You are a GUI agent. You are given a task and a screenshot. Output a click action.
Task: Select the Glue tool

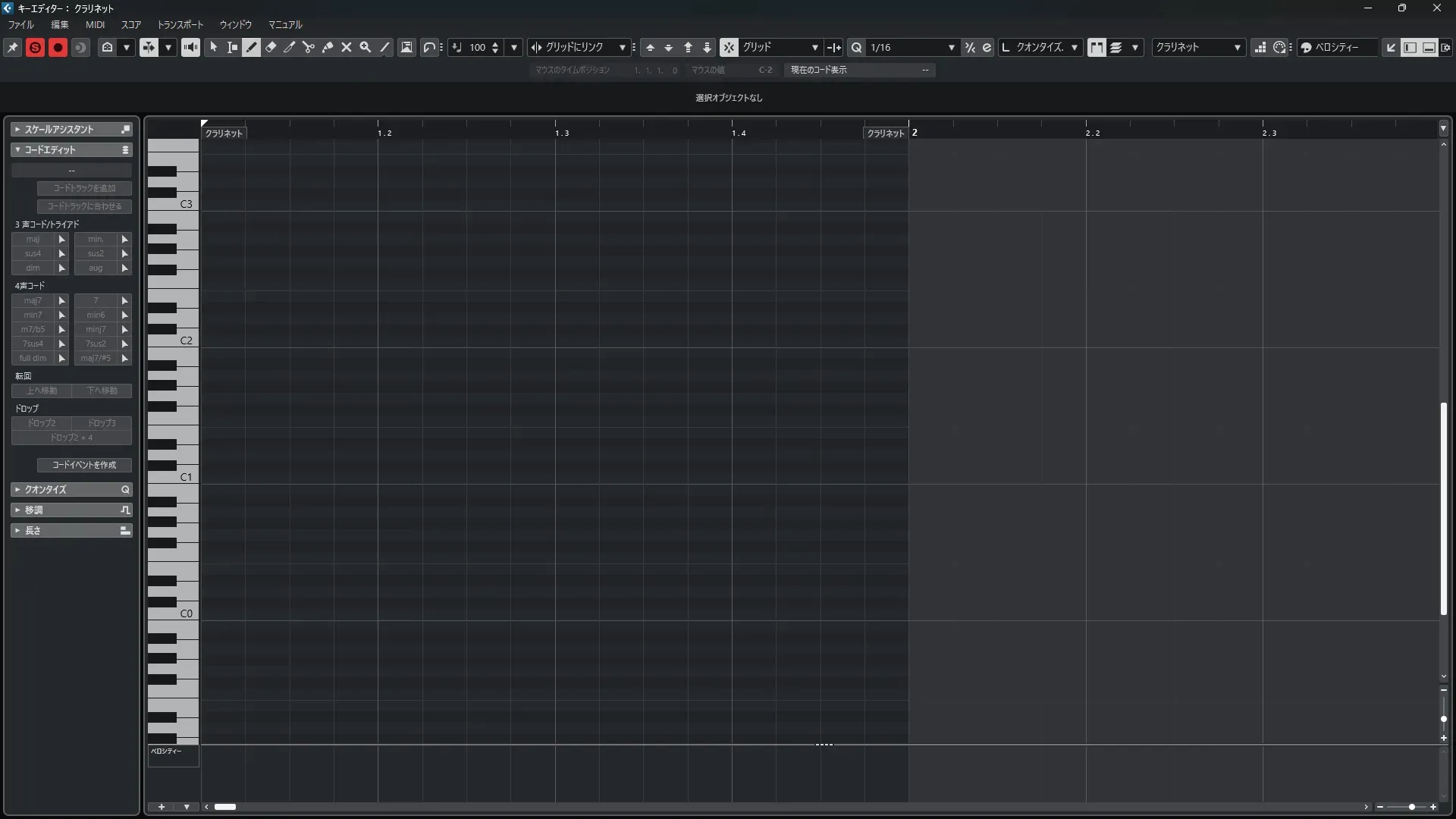[x=328, y=47]
